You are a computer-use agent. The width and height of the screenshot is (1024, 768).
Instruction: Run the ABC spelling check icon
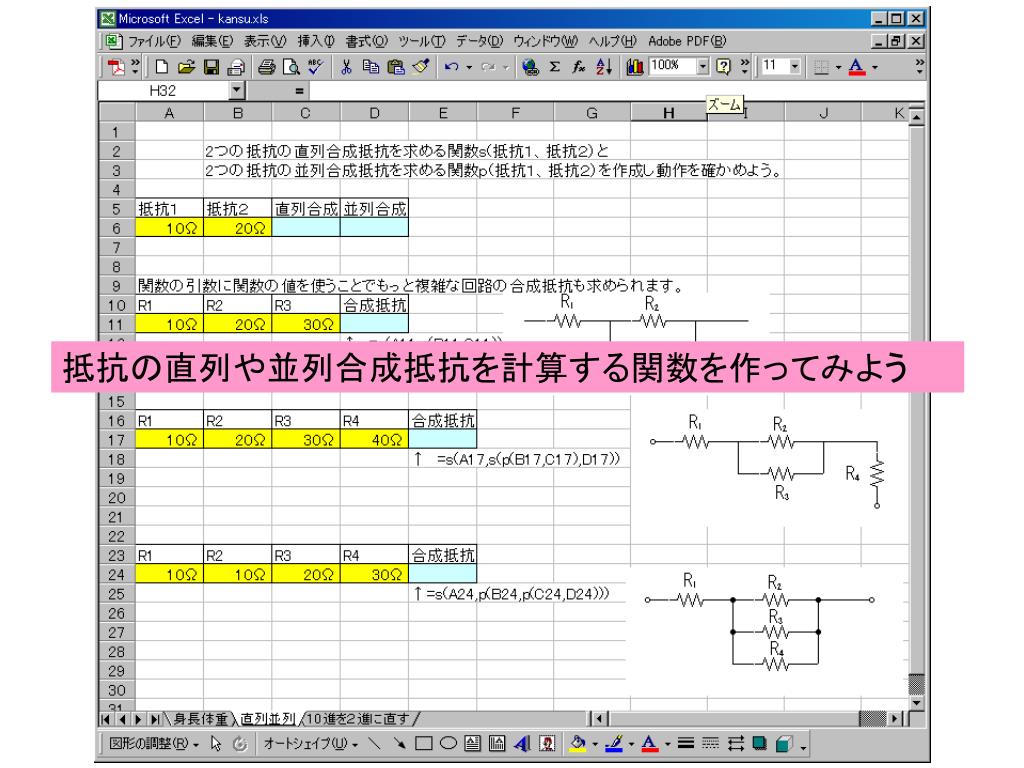pos(315,67)
